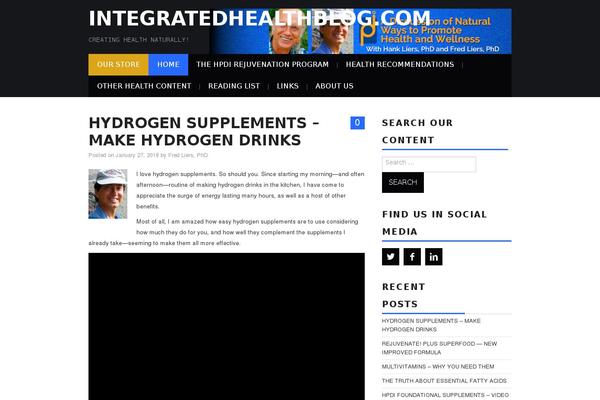Open Health Recommendations menu item

click(400, 65)
